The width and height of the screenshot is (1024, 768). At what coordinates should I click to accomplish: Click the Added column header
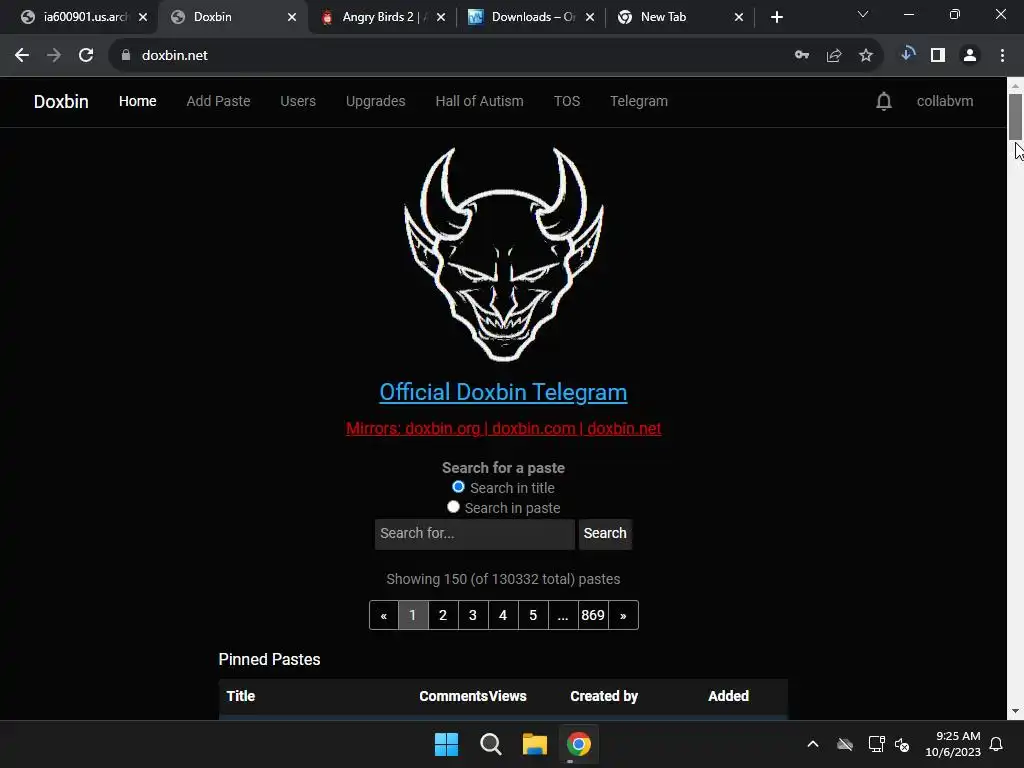728,696
